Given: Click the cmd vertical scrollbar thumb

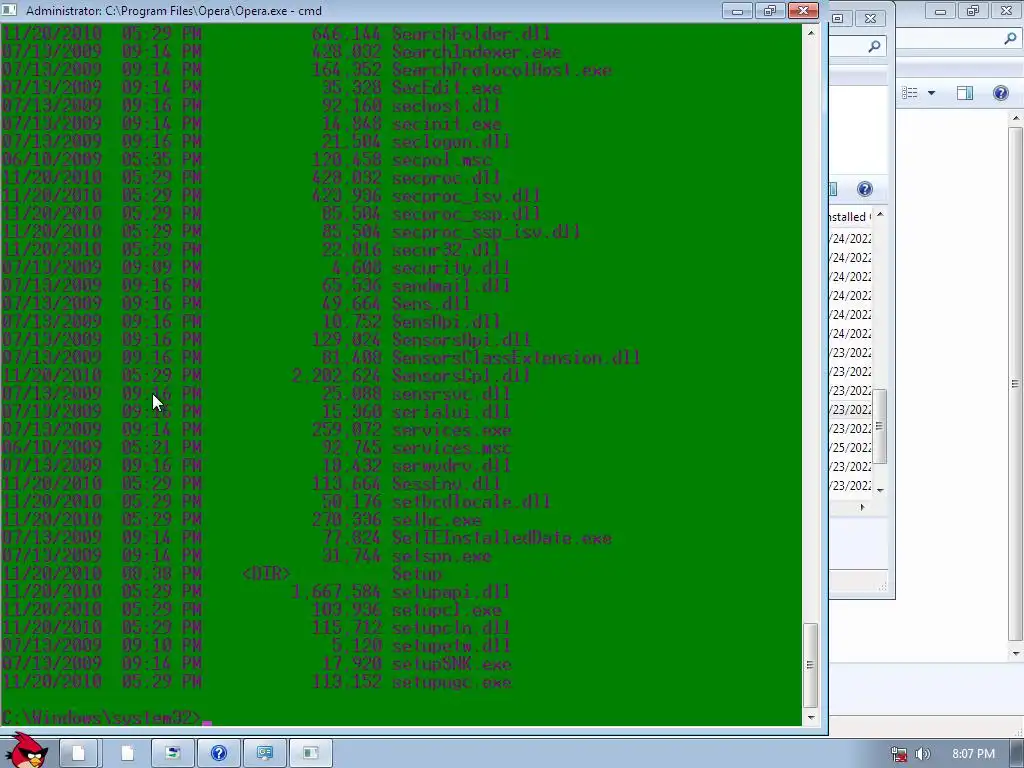Looking at the screenshot, I should pos(810,665).
